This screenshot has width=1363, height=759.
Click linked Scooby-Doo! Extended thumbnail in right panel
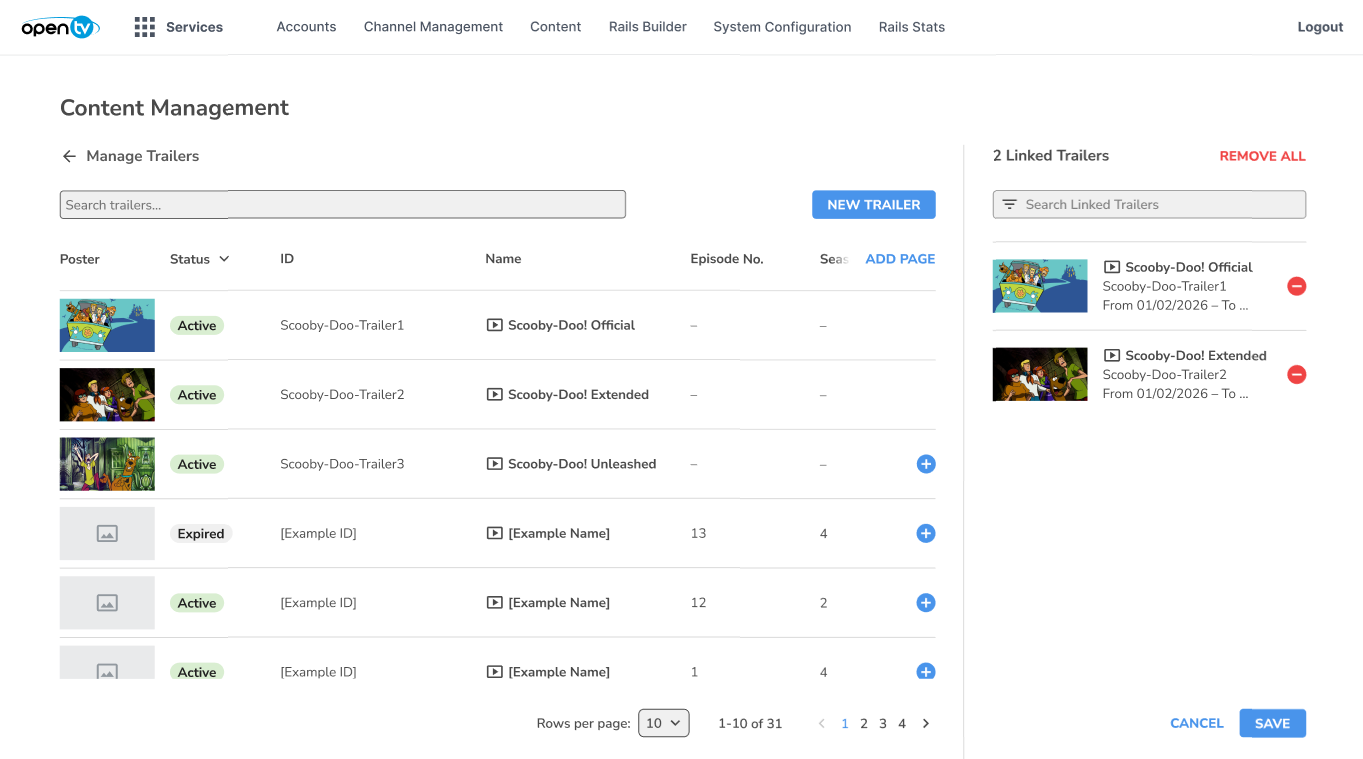click(1040, 374)
